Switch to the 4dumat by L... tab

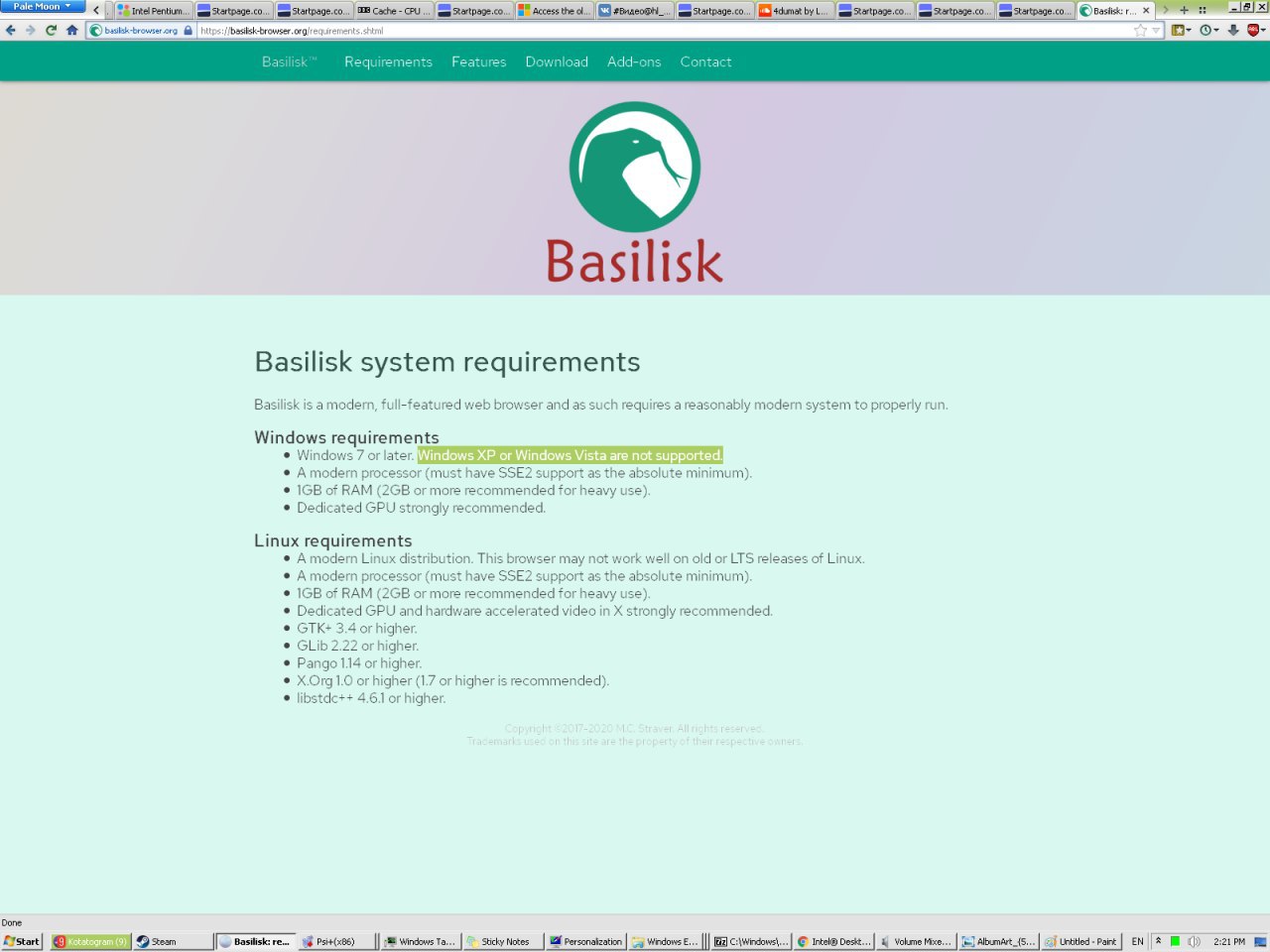point(795,11)
